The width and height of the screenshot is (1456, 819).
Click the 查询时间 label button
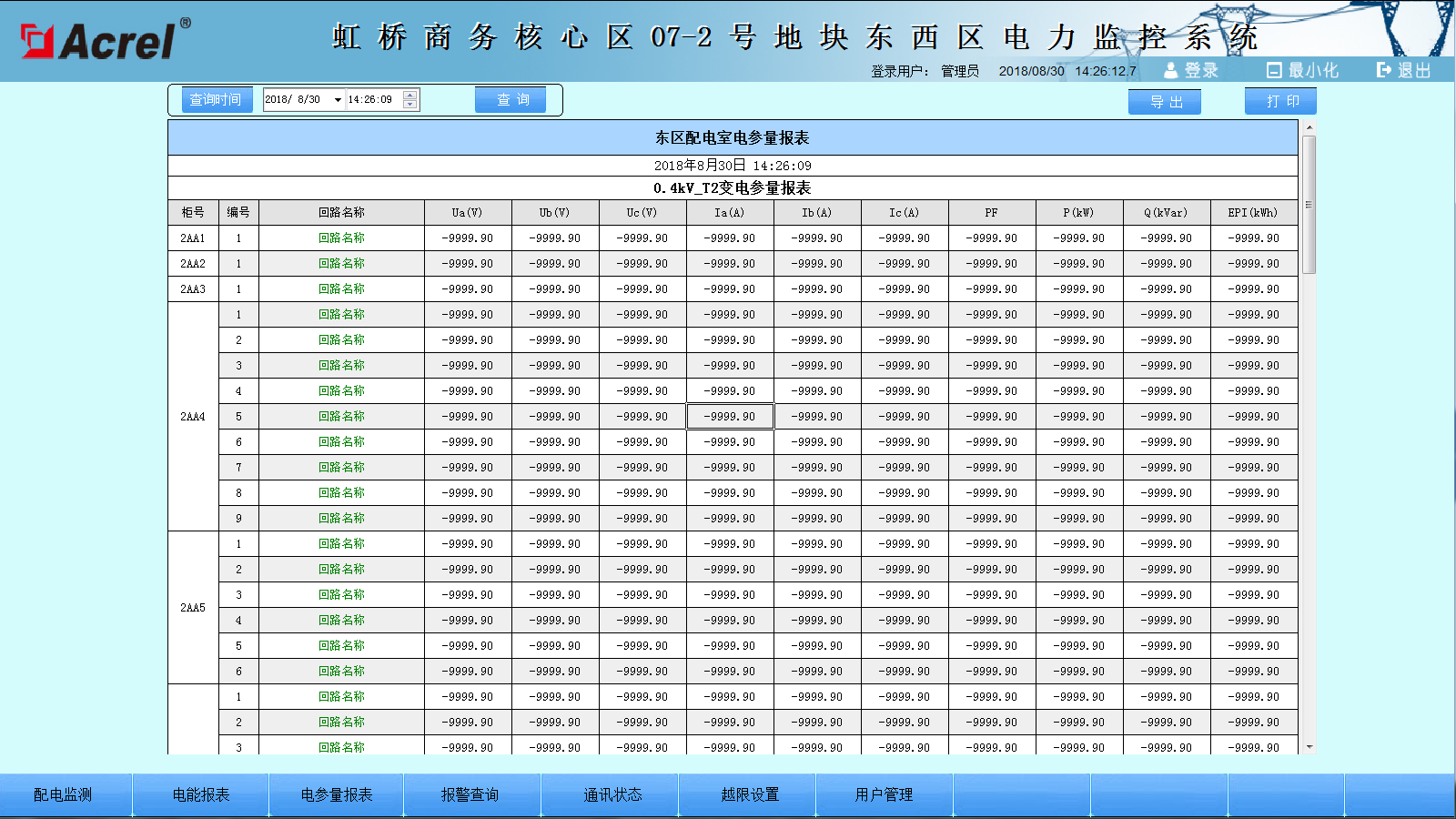(x=217, y=100)
